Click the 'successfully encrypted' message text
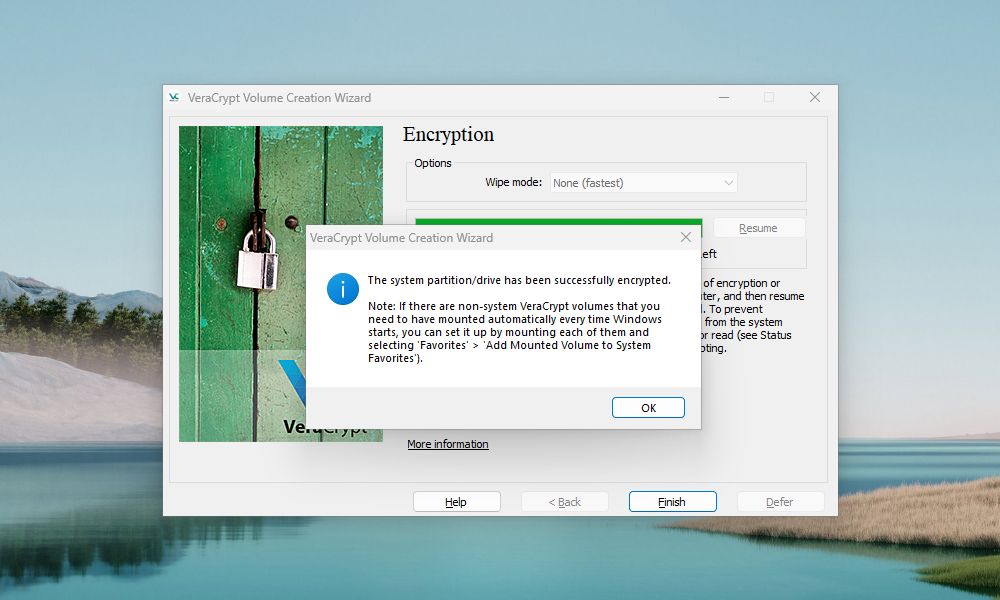 [519, 280]
